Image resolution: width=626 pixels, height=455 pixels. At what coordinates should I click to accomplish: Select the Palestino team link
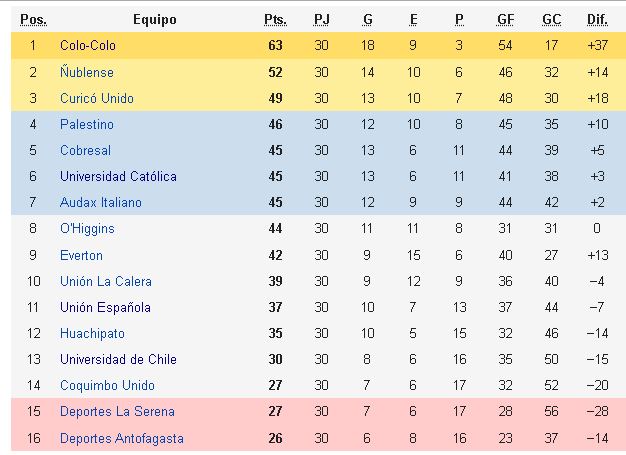[87, 124]
